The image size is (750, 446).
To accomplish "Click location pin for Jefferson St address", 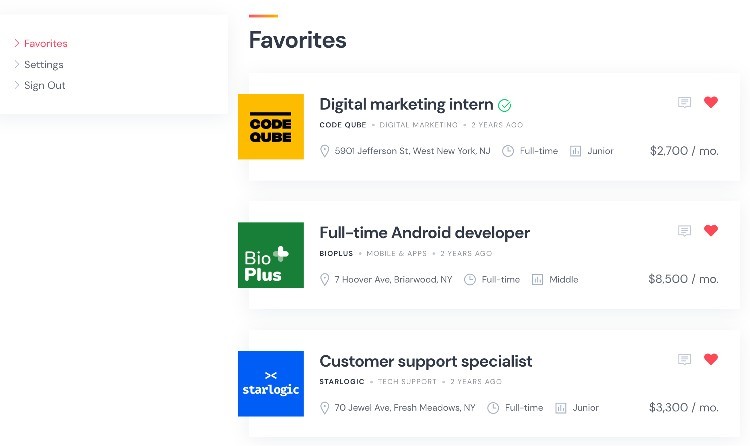I will [x=325, y=151].
